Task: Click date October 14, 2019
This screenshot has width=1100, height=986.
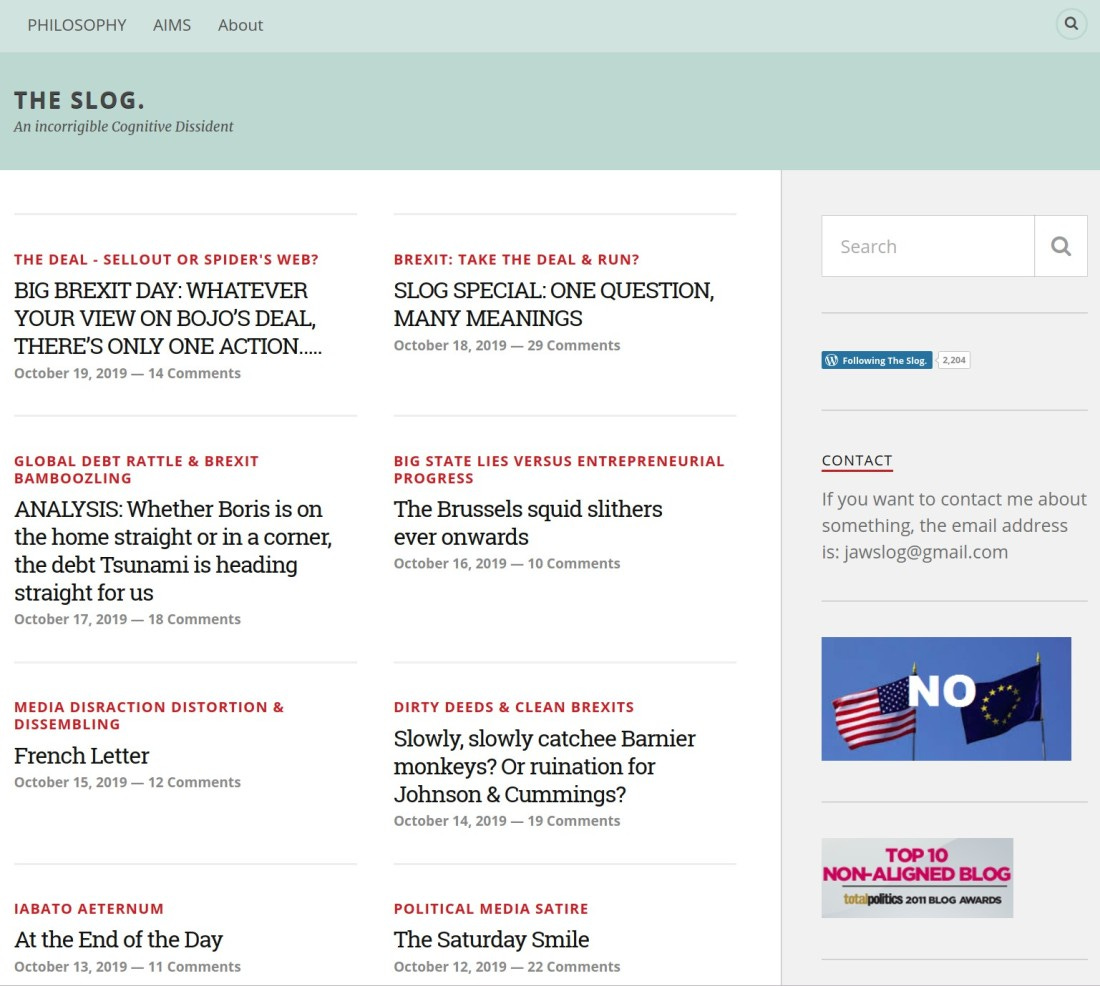Action: (450, 821)
